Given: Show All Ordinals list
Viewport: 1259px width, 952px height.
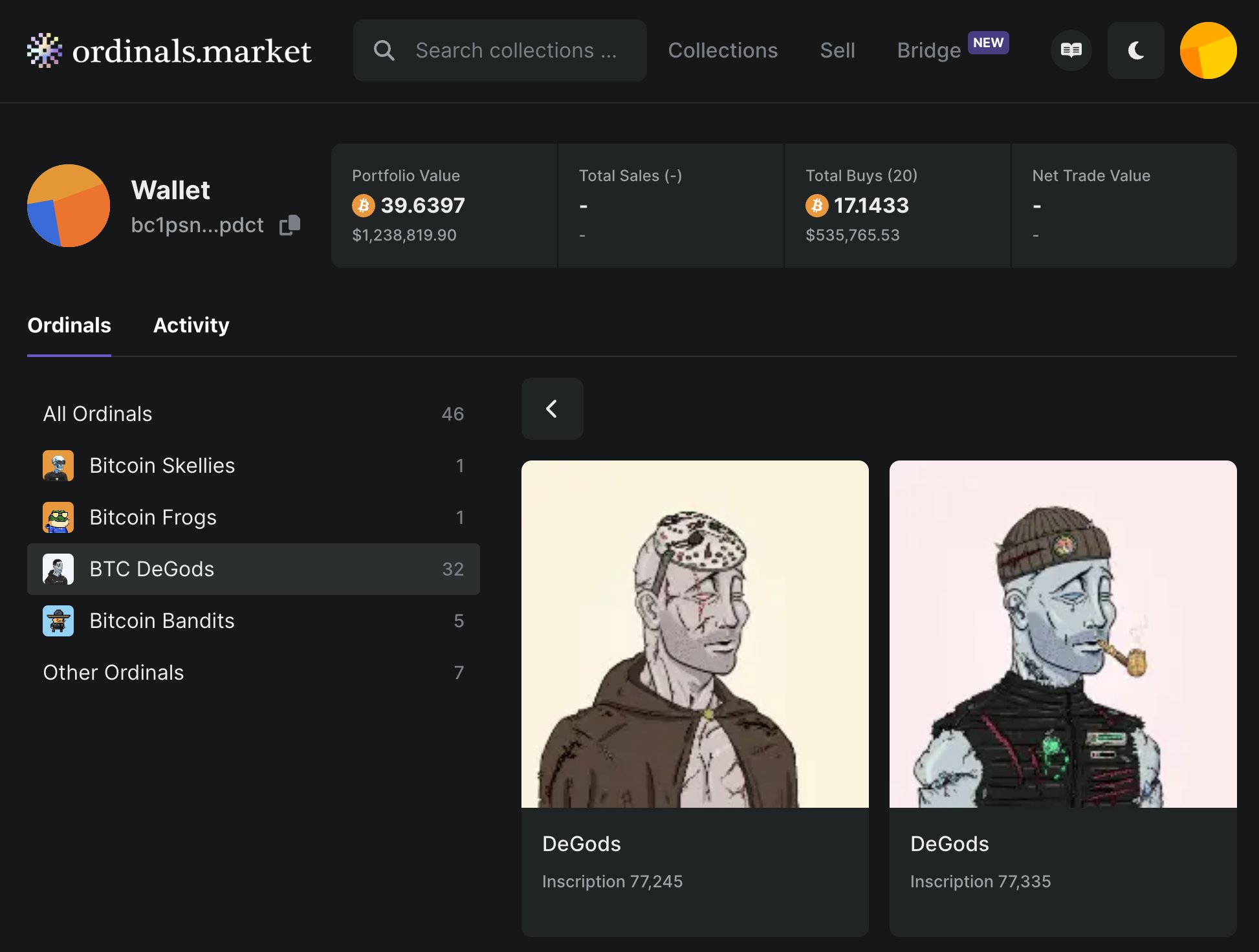Looking at the screenshot, I should coord(98,414).
